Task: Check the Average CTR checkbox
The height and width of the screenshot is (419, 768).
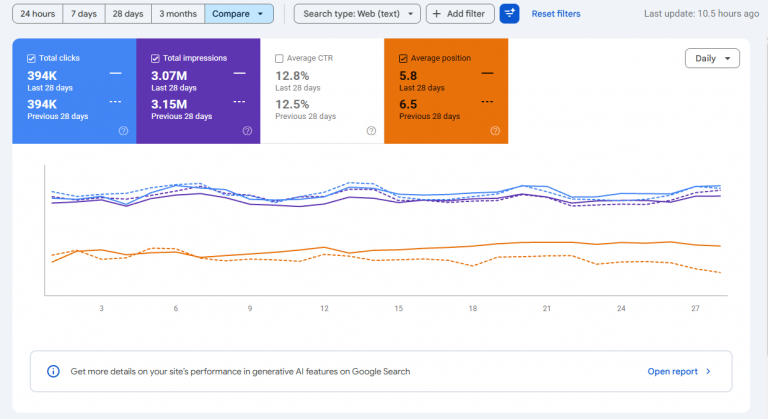Action: [279, 58]
